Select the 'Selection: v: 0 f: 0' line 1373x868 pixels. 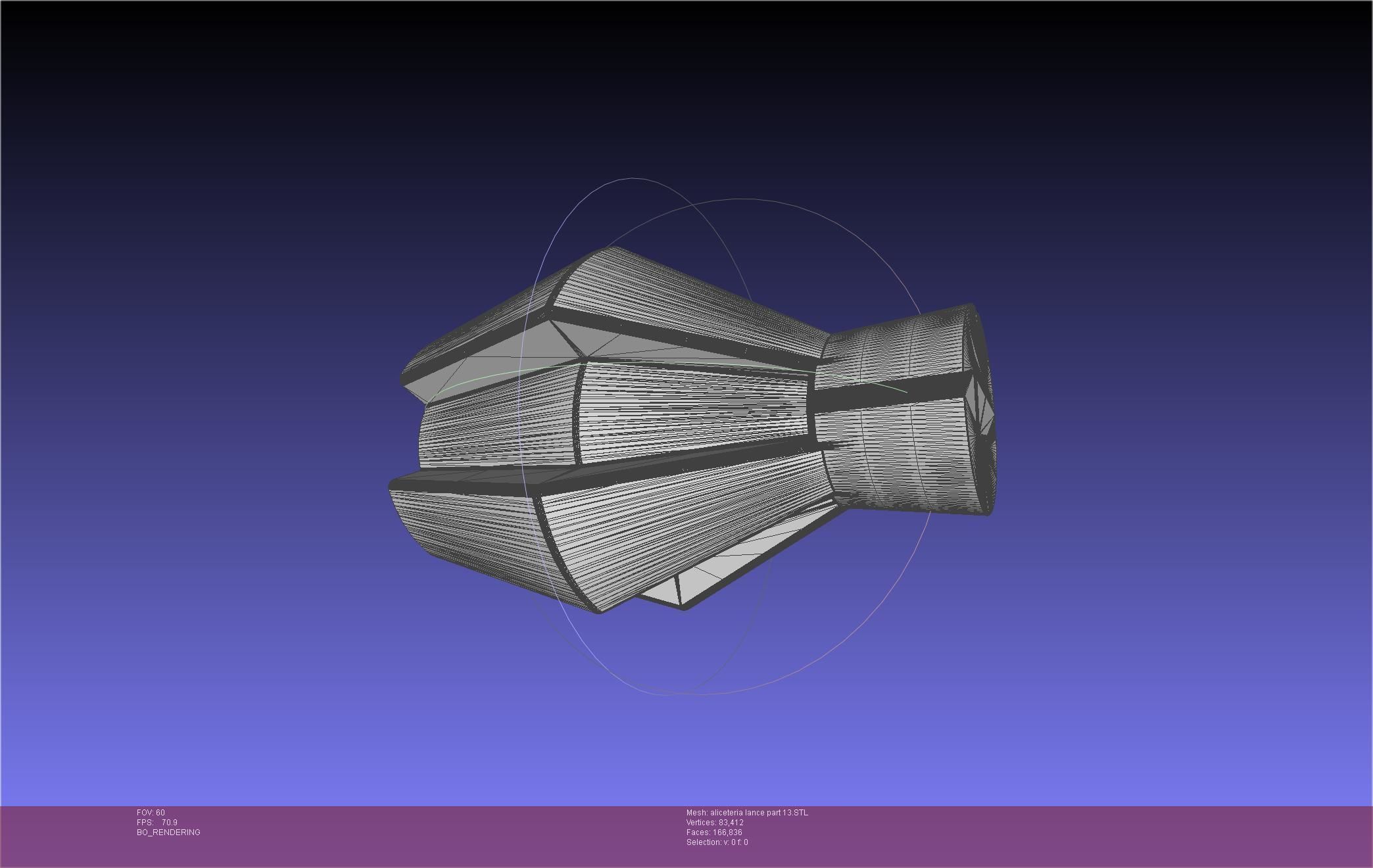coord(717,842)
